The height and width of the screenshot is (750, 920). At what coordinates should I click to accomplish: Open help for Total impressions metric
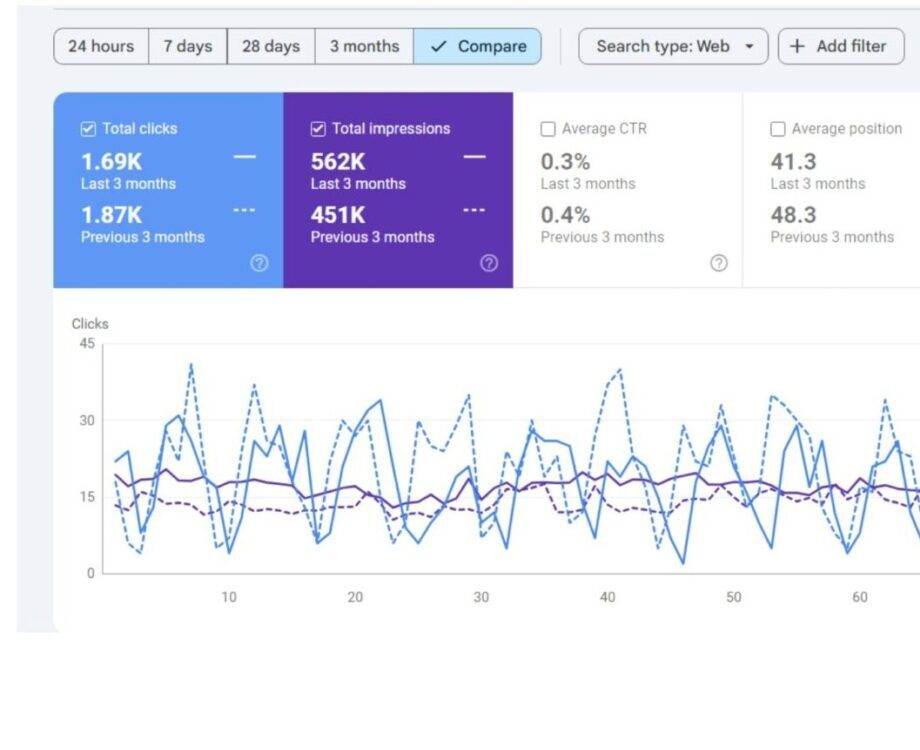coord(489,263)
